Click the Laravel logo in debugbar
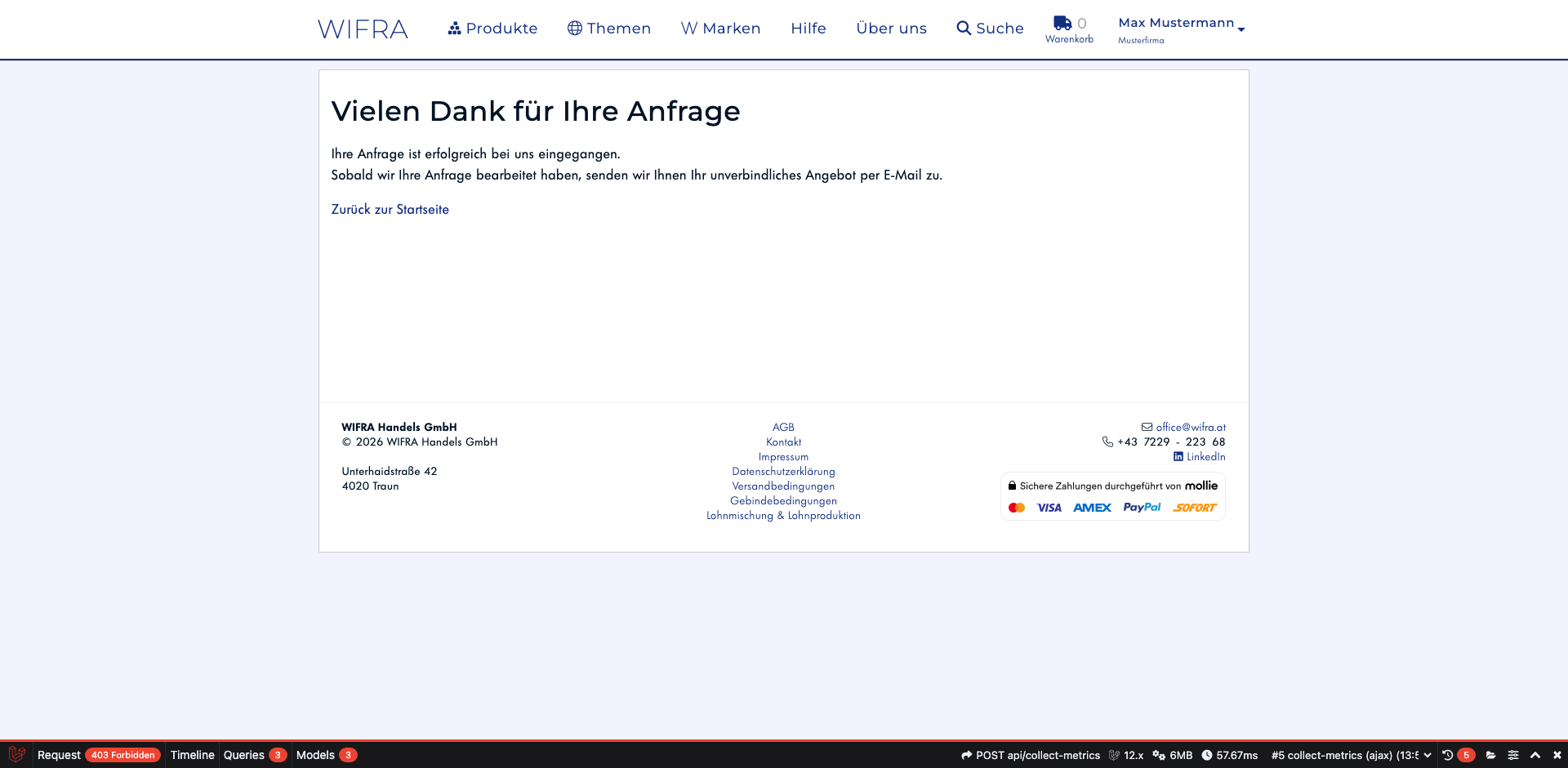Viewport: 1568px width, 768px height. tap(16, 755)
